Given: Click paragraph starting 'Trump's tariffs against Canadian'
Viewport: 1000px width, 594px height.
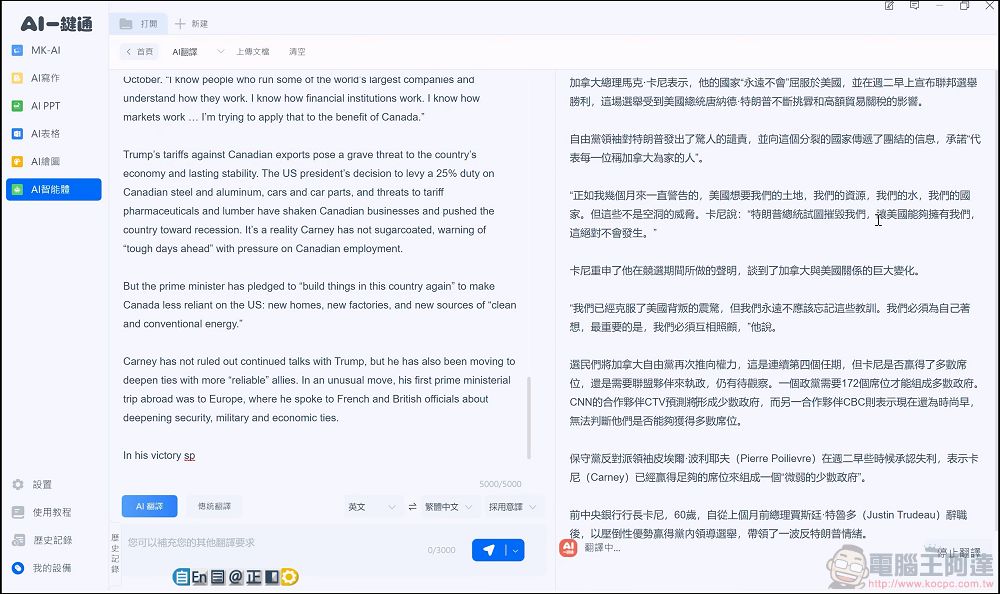Looking at the screenshot, I should click(309, 202).
